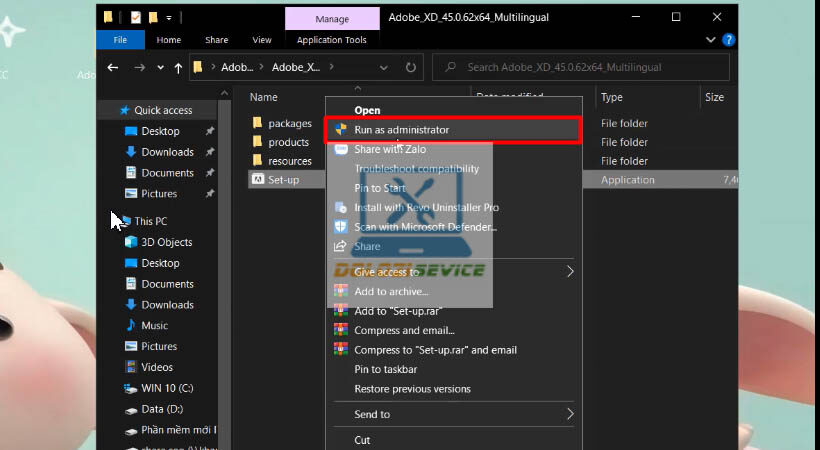The height and width of the screenshot is (450, 820).
Task: Go forward with the forward arrow
Action: [139, 68]
